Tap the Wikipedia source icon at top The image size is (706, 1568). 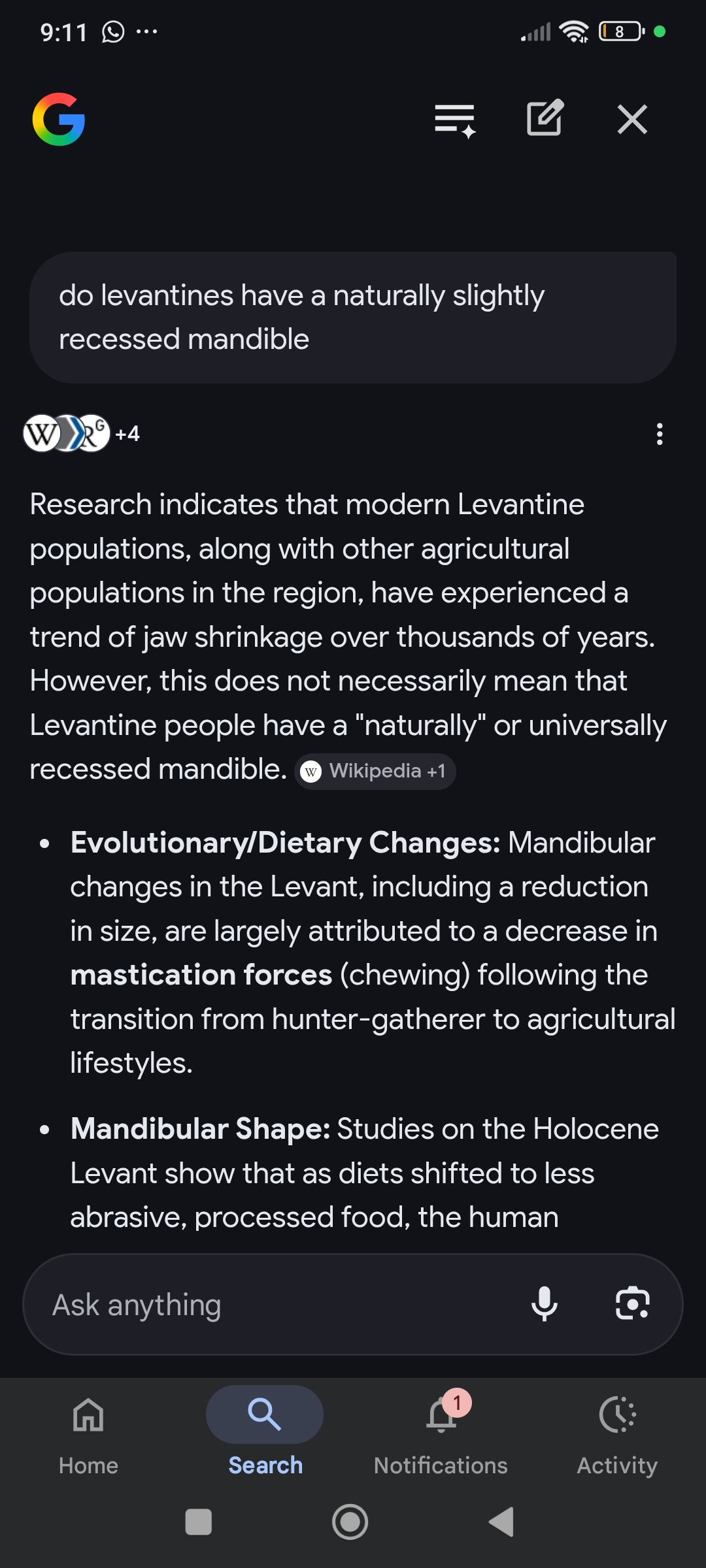coord(41,434)
